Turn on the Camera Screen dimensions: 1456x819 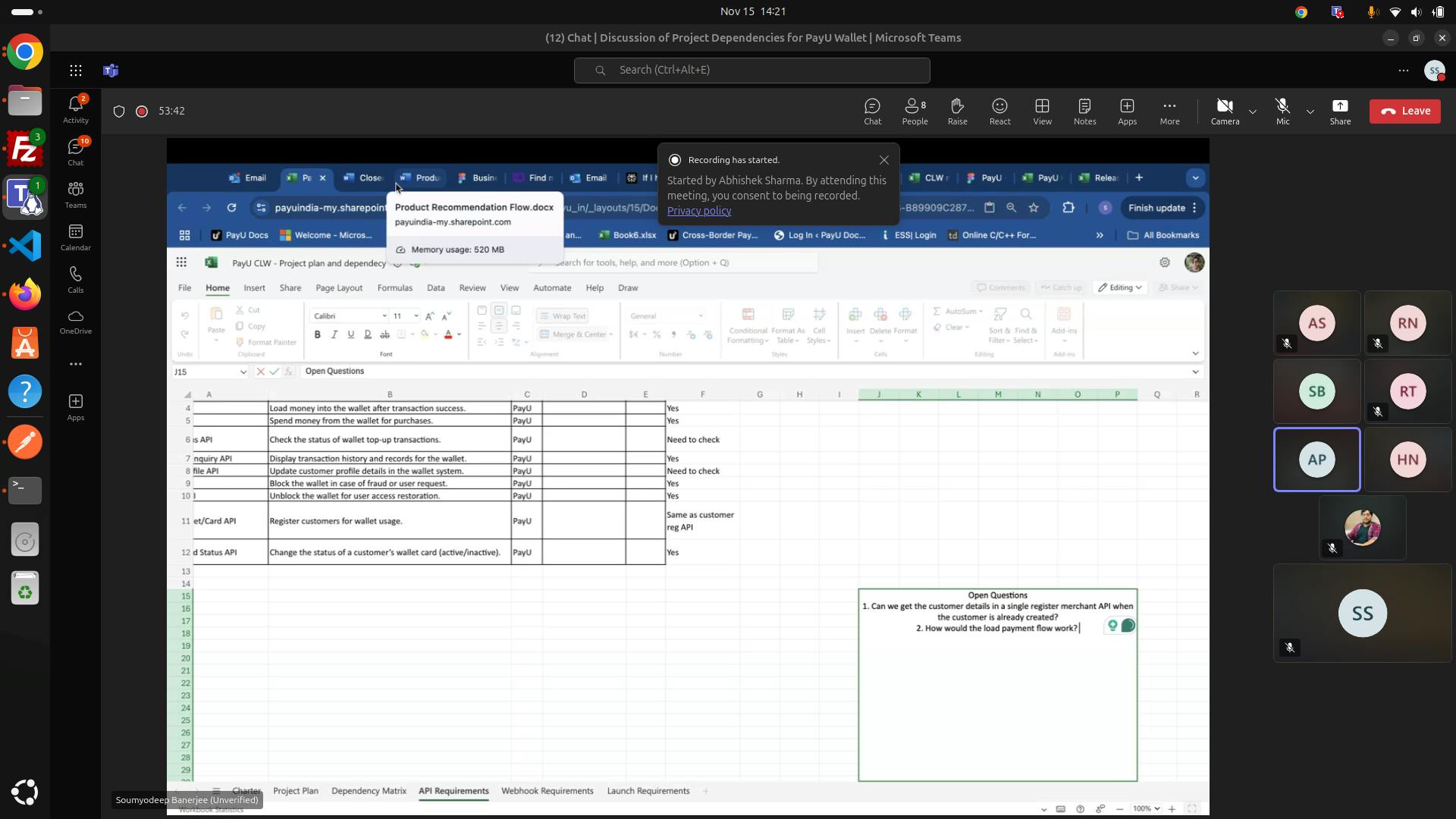[x=1225, y=111]
